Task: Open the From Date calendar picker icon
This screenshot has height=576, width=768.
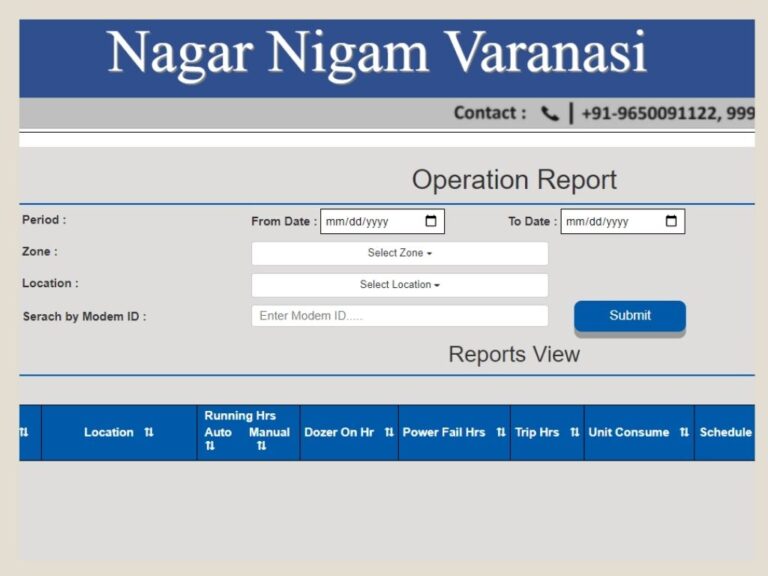Action: coord(431,221)
